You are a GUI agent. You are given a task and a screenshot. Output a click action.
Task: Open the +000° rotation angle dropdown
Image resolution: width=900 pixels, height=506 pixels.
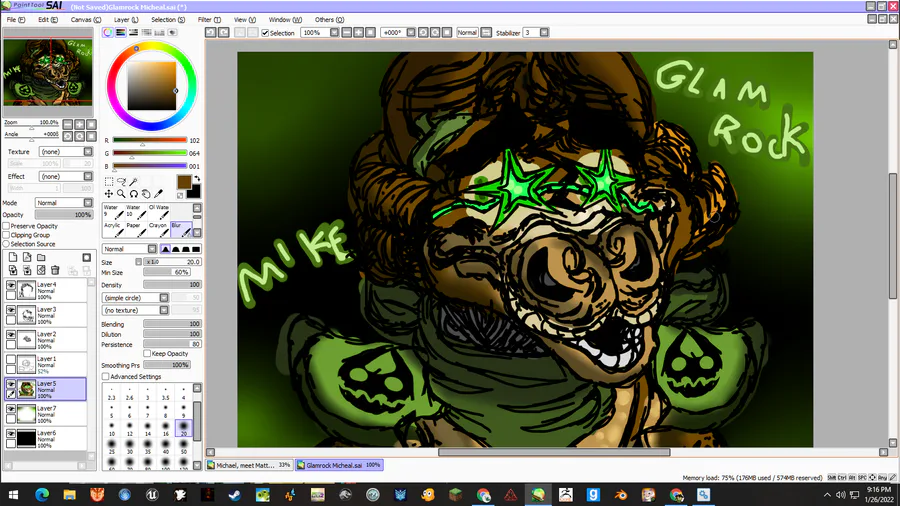point(411,33)
